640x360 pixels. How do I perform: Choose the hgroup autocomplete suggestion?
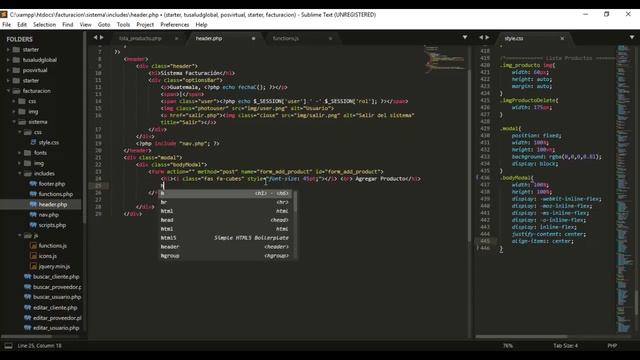click(225, 256)
